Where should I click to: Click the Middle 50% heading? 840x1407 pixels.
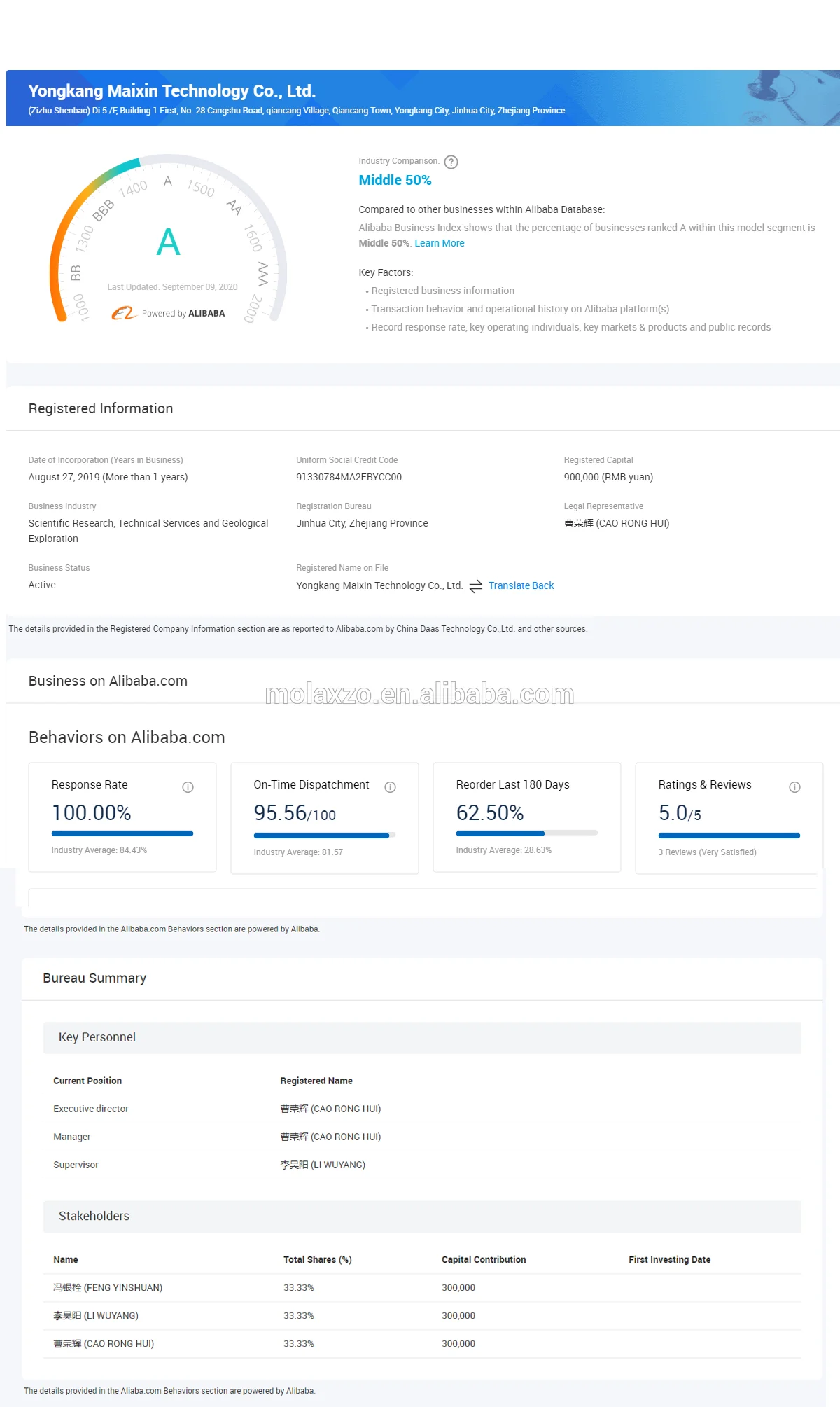pyautogui.click(x=395, y=180)
